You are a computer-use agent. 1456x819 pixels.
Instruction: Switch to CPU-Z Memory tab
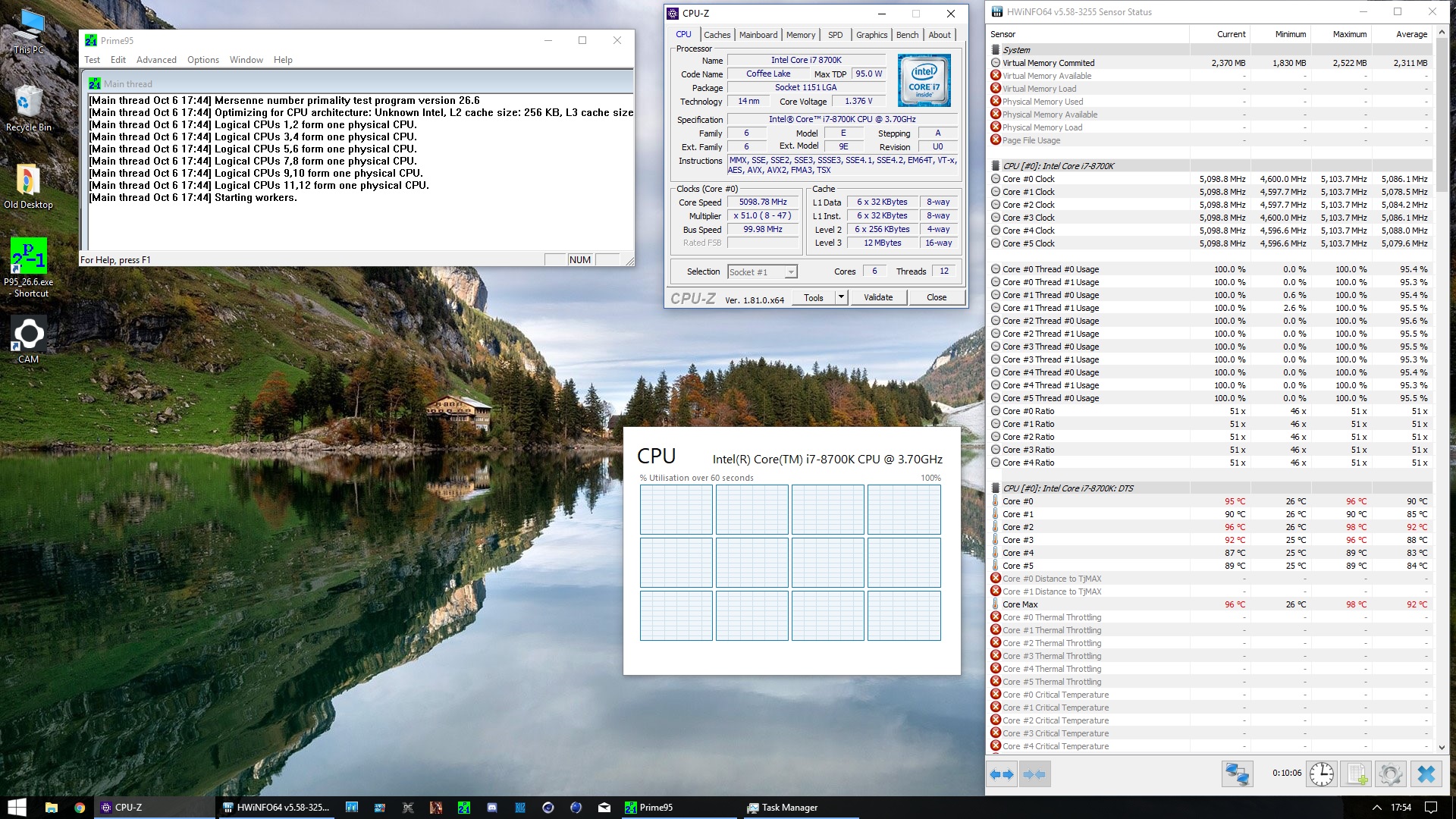click(801, 35)
